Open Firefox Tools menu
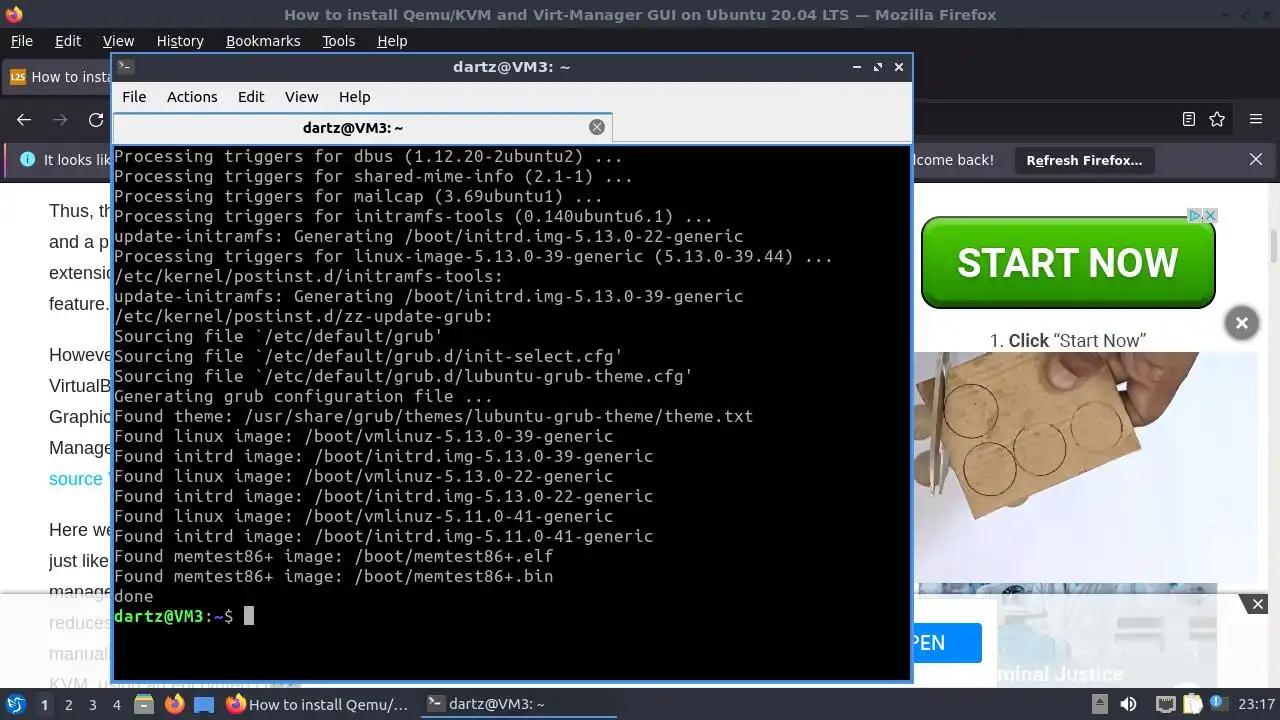This screenshot has height=720, width=1280. (x=338, y=41)
